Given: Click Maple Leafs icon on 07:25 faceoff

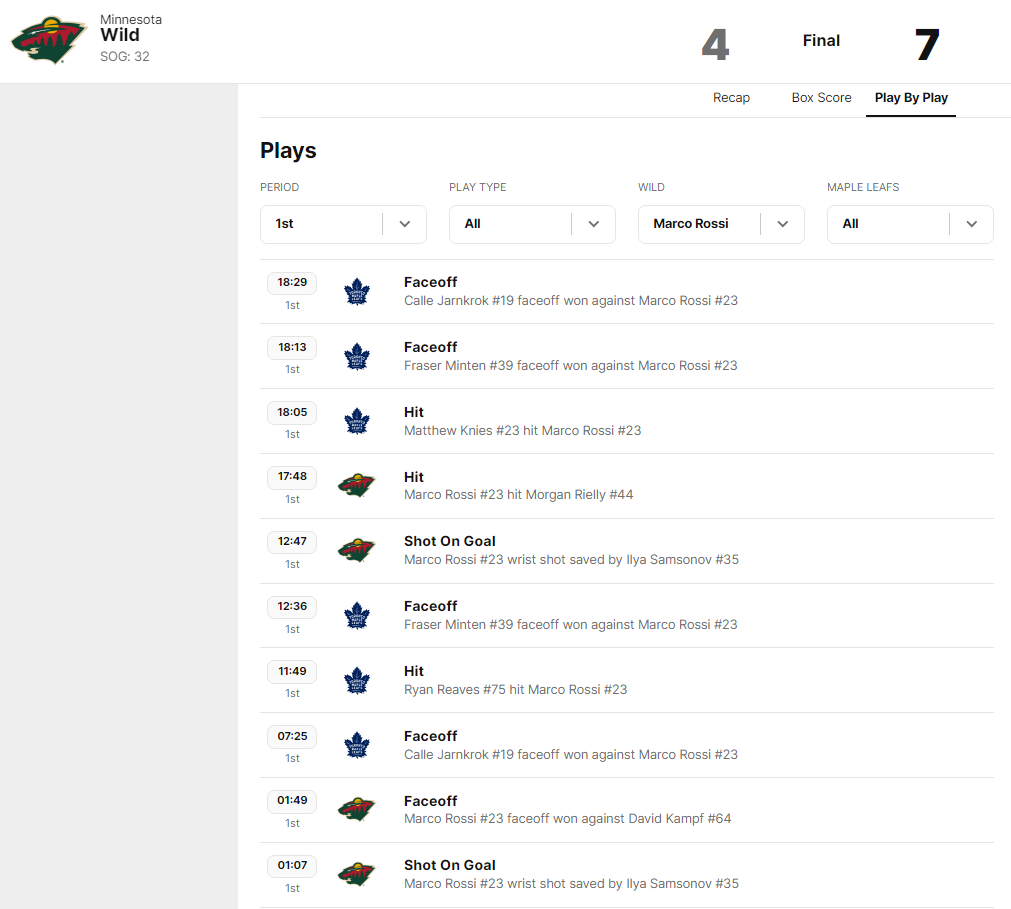Looking at the screenshot, I should pyautogui.click(x=357, y=746).
